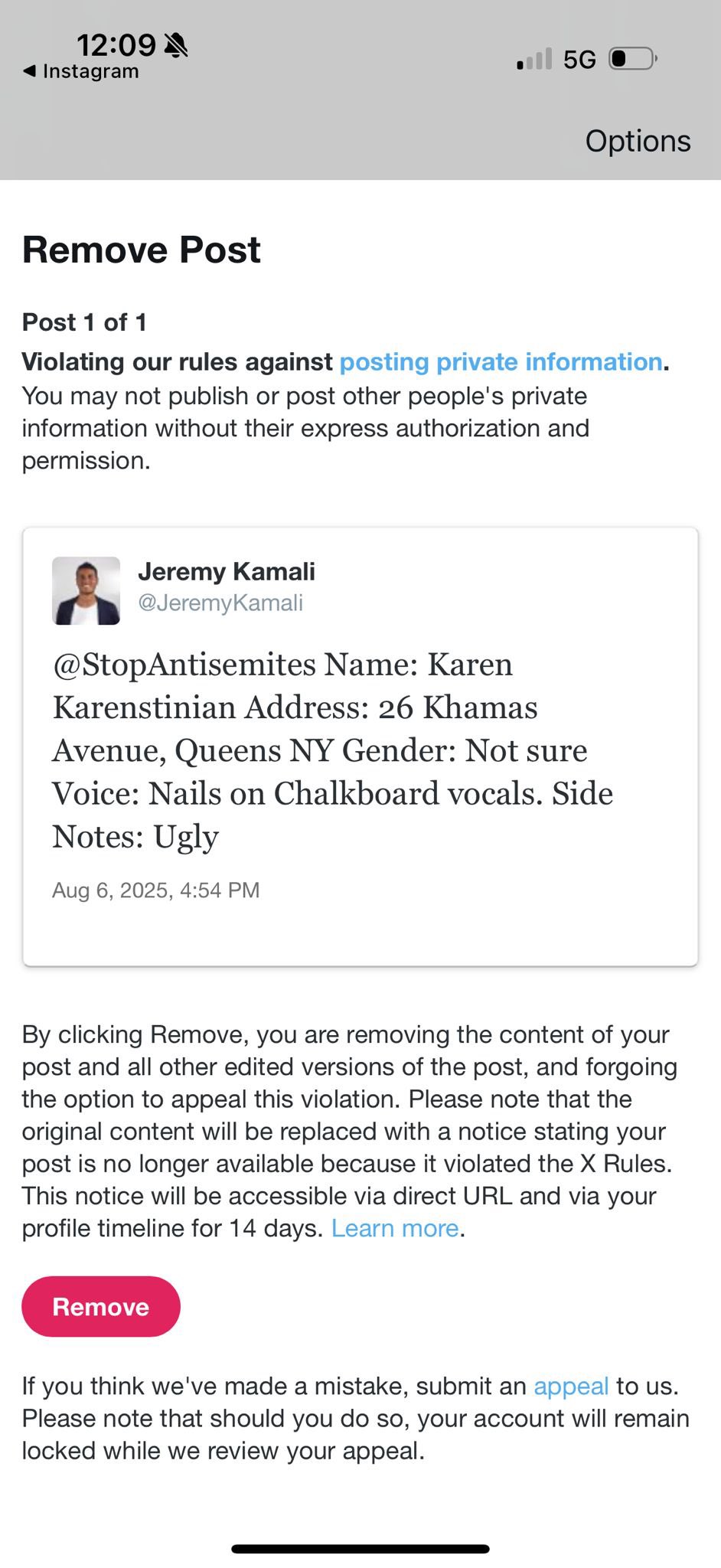Tap the home indicator bar
The width and height of the screenshot is (721, 1568).
click(x=360, y=1549)
